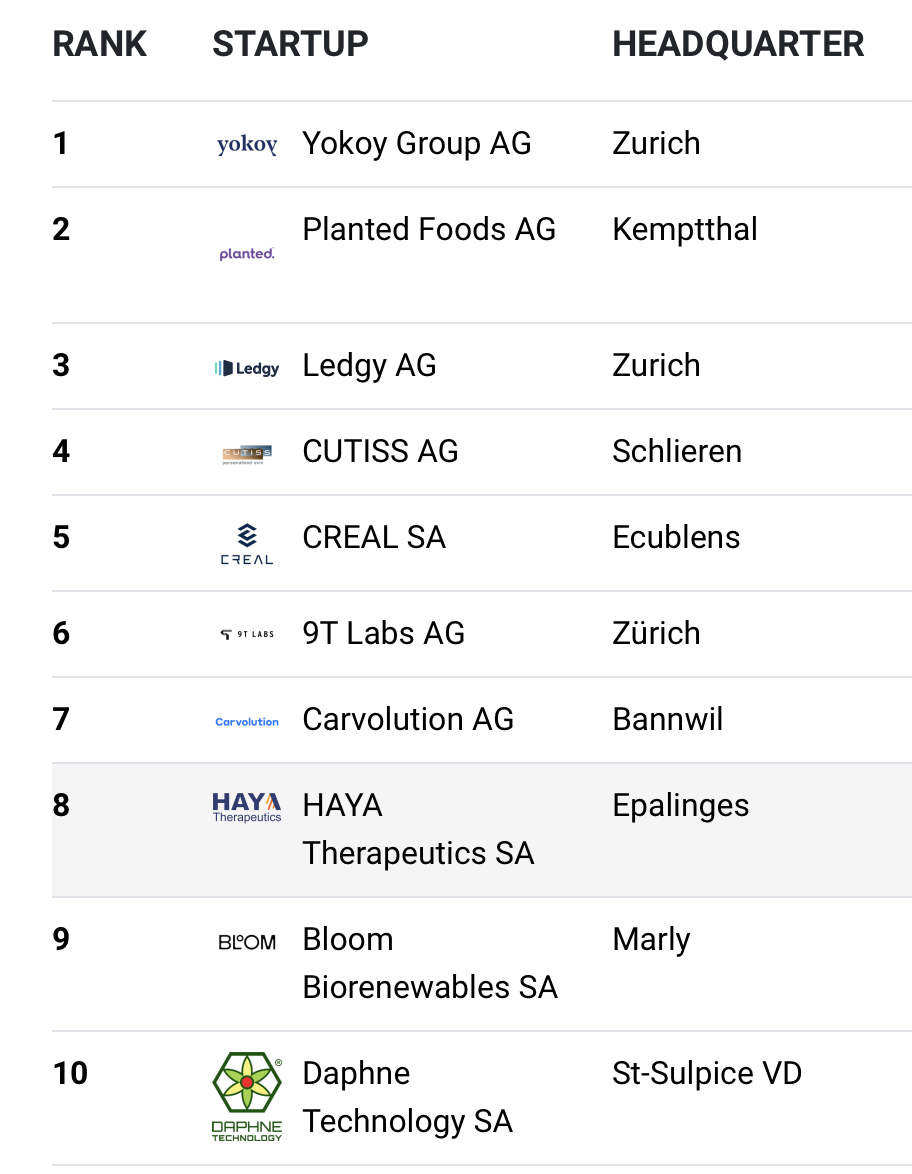Open Bloom Biorenewables SA link
The image size is (912, 1174).
430,963
